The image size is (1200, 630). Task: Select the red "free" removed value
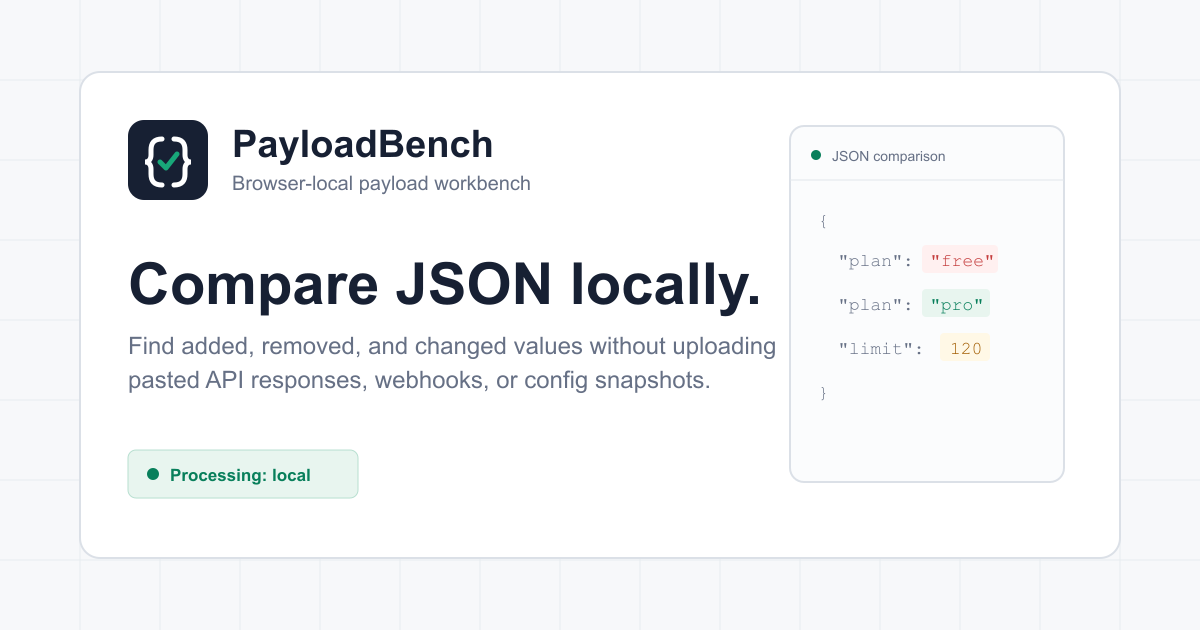(x=962, y=261)
